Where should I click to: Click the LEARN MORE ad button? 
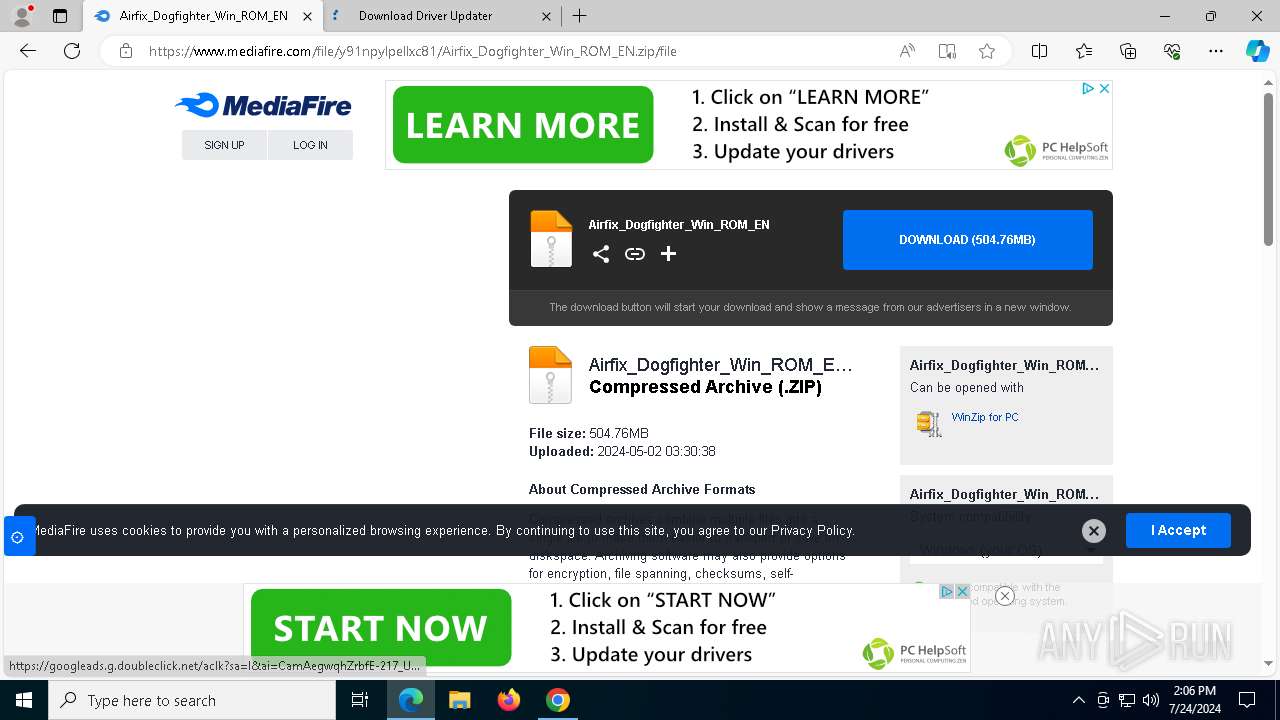coord(523,125)
